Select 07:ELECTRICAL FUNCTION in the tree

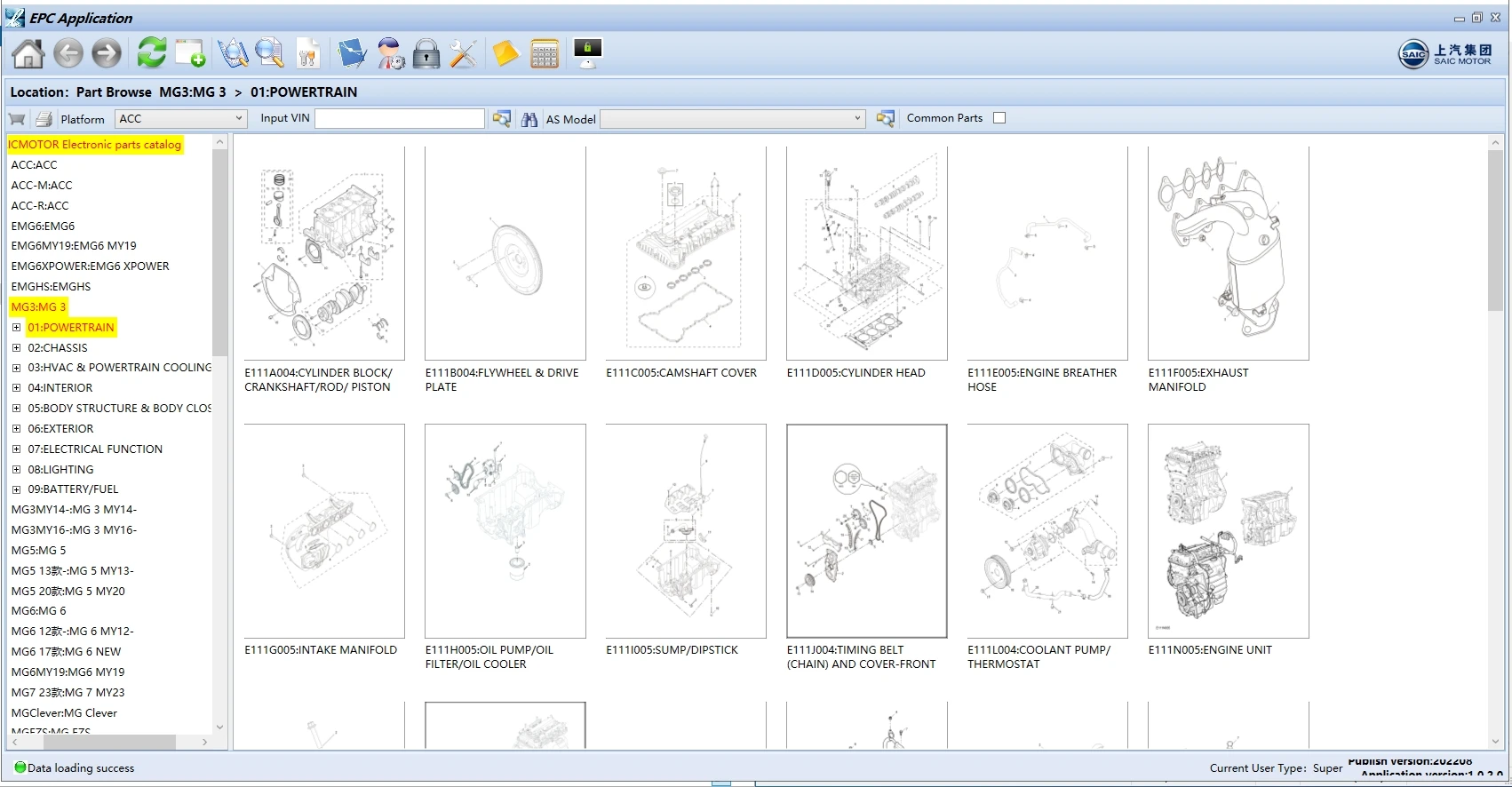click(x=95, y=449)
